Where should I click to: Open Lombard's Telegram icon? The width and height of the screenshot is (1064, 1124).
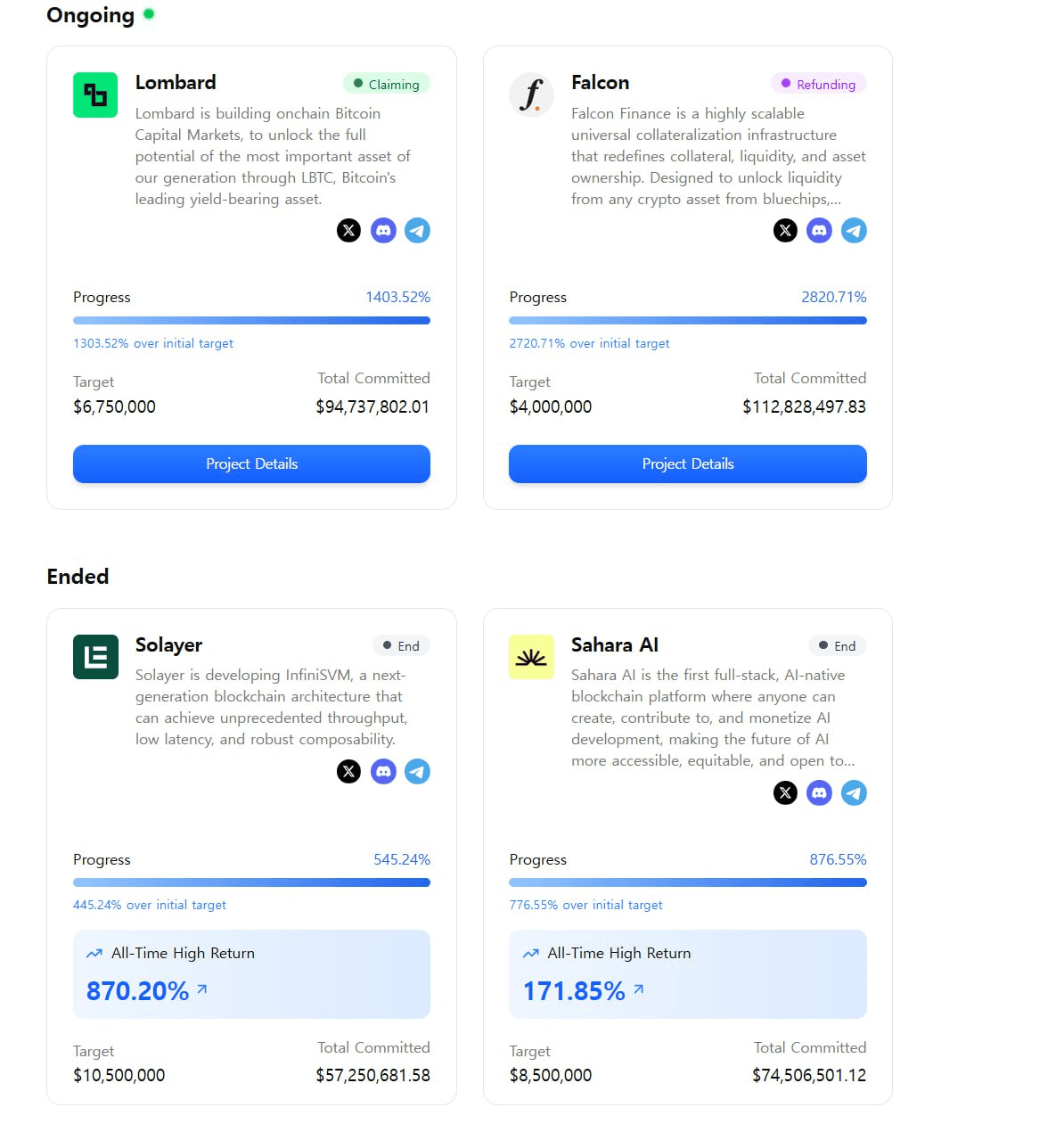[x=417, y=231]
